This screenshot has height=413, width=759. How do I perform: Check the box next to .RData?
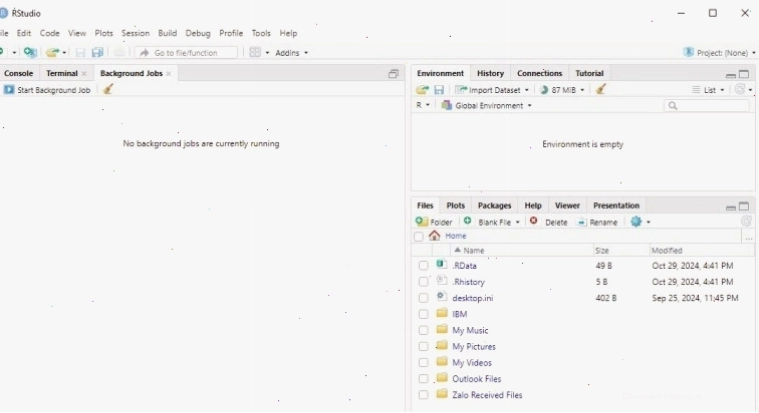click(424, 265)
